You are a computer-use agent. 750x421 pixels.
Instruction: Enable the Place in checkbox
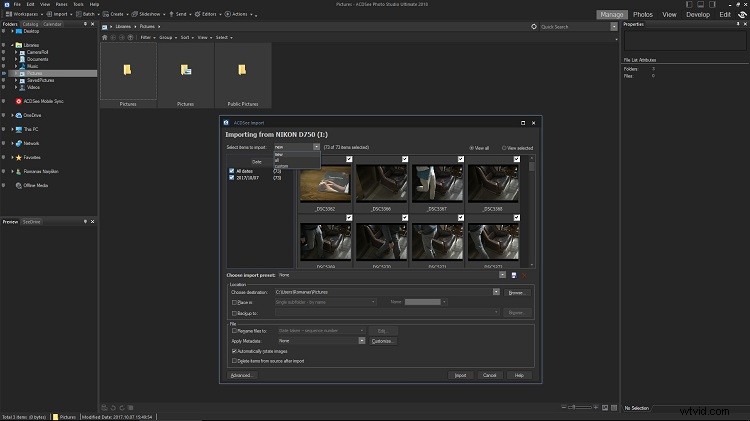tap(234, 302)
